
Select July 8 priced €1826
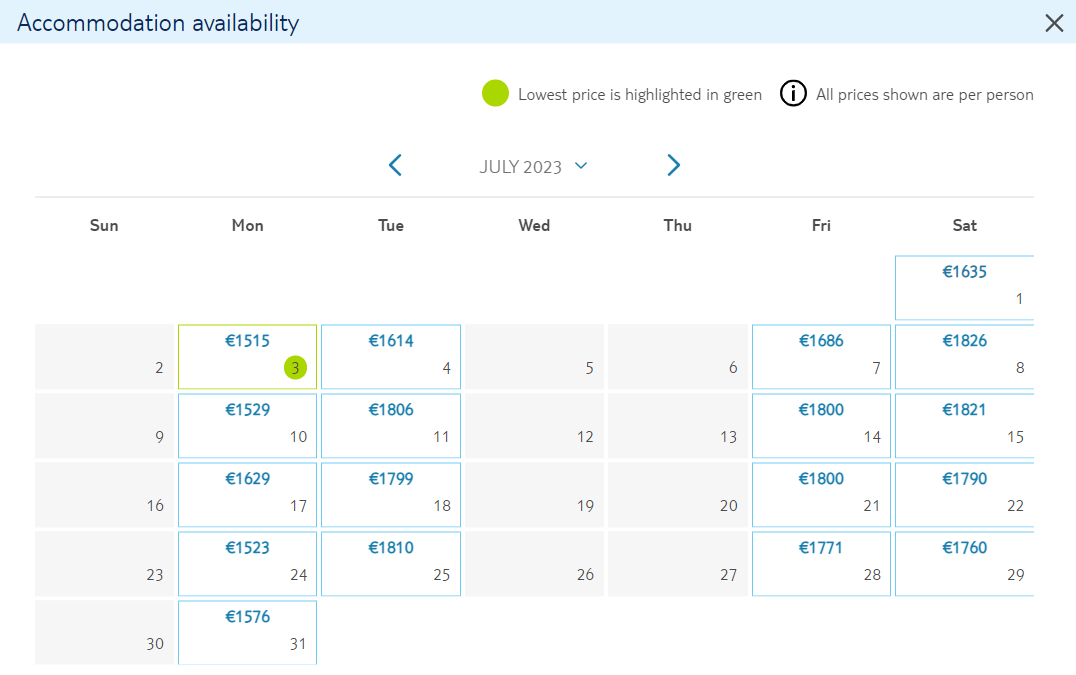pyautogui.click(x=964, y=357)
